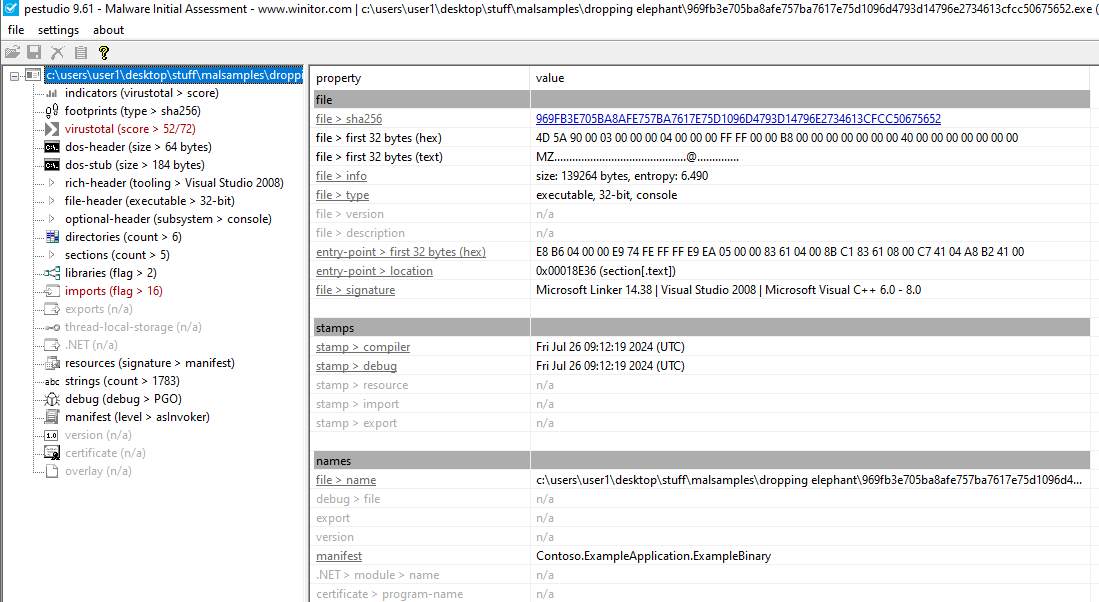1099x602 pixels.
Task: Click the exports node icon
Action: point(52,309)
